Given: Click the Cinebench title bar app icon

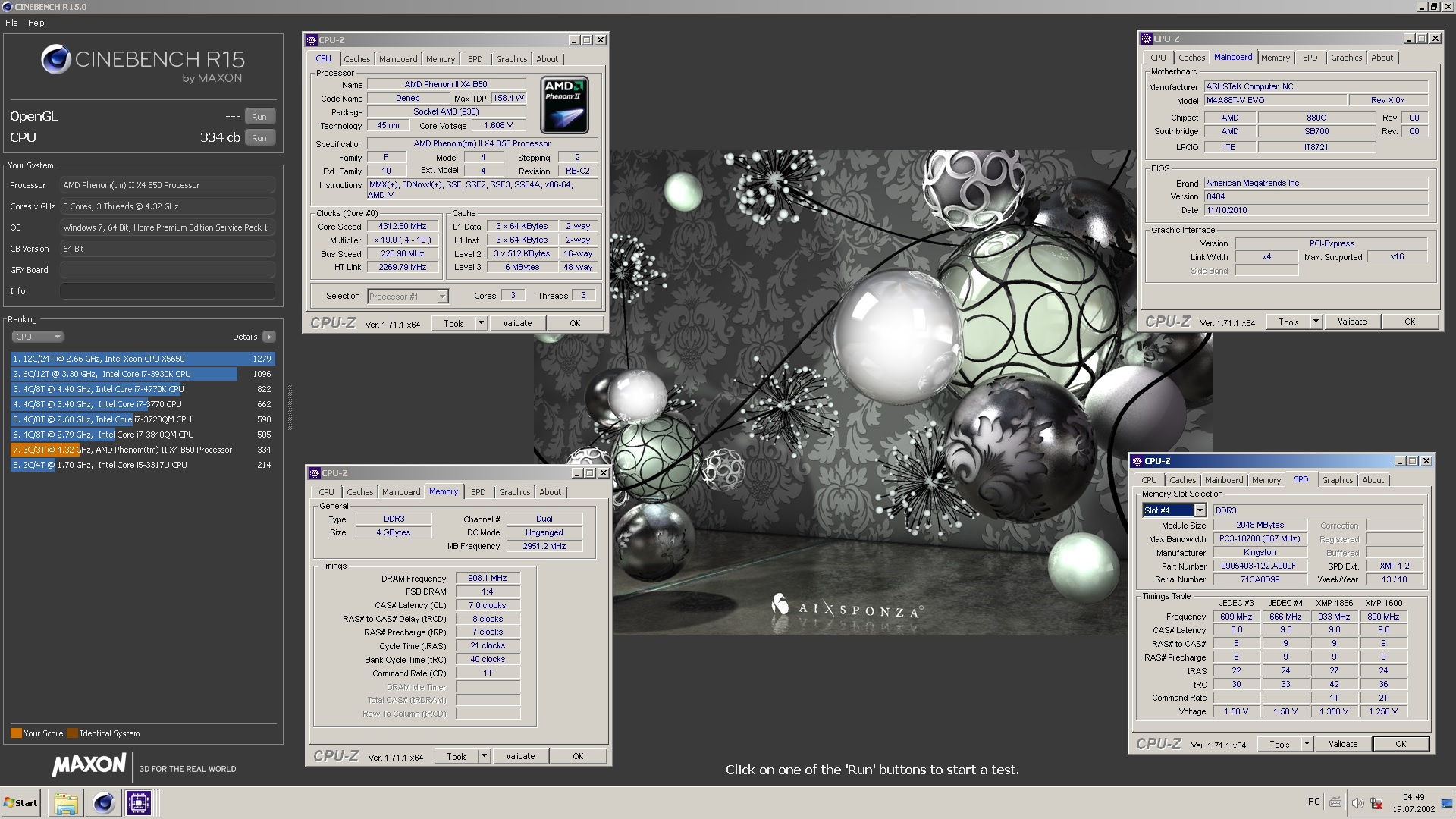Looking at the screenshot, I should click(x=8, y=7).
